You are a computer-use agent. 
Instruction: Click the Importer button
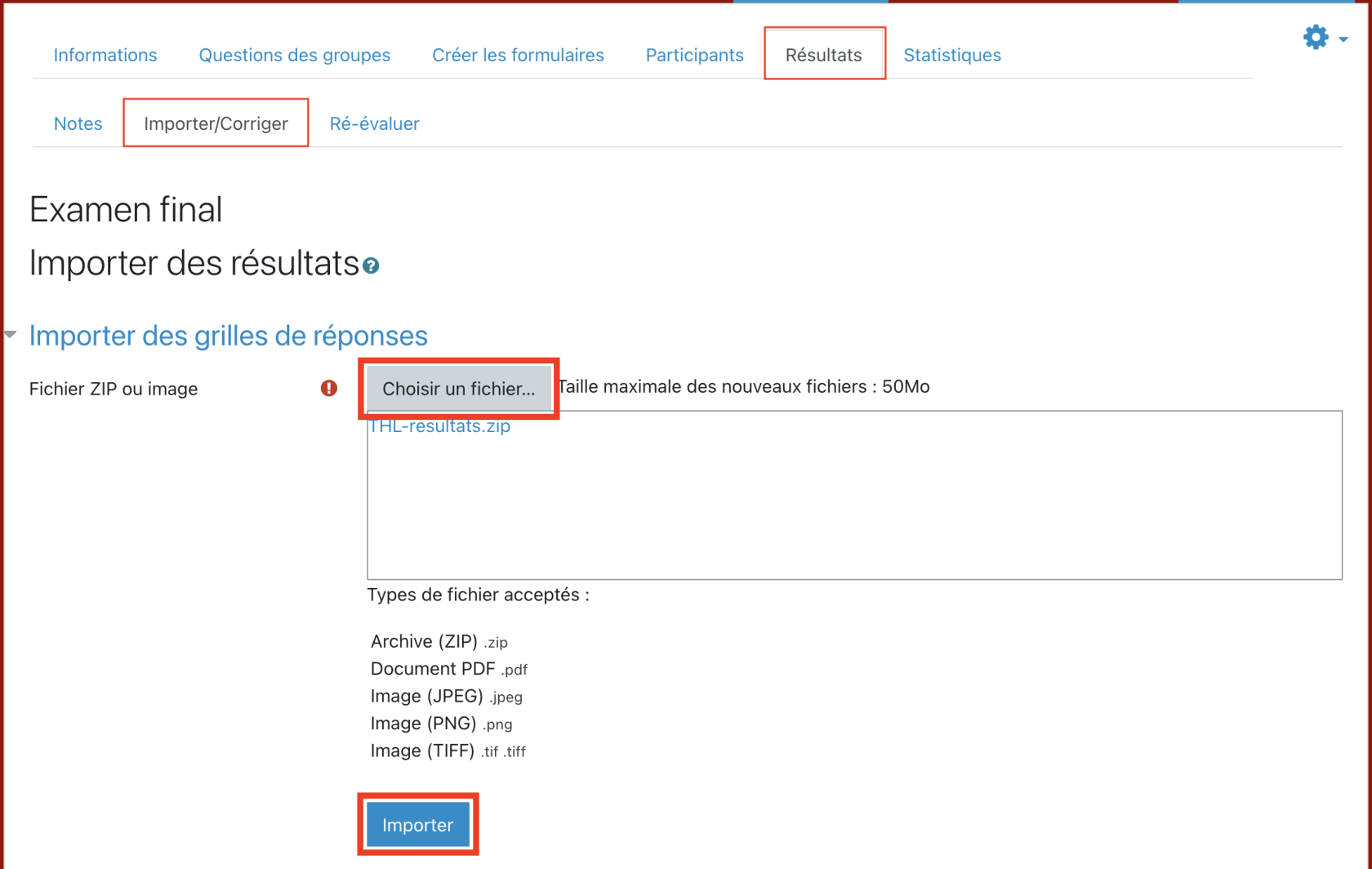coord(417,825)
